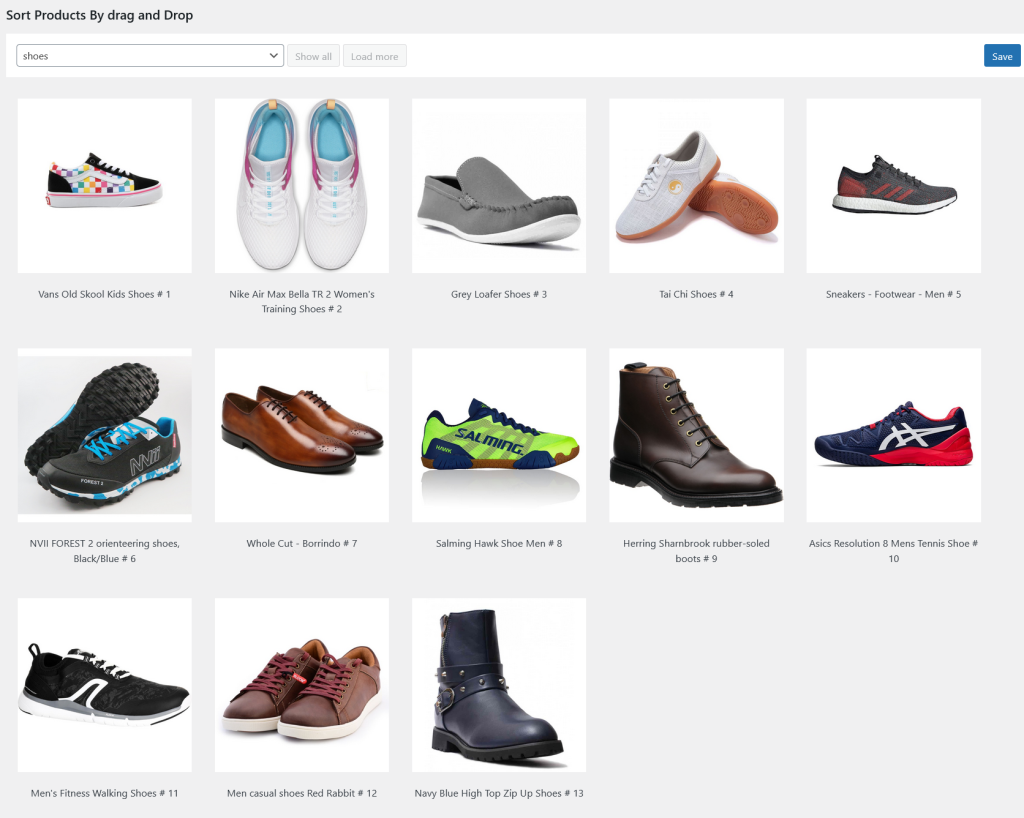Click the Men's Fitness Walking Shoes thumbnail

point(104,684)
